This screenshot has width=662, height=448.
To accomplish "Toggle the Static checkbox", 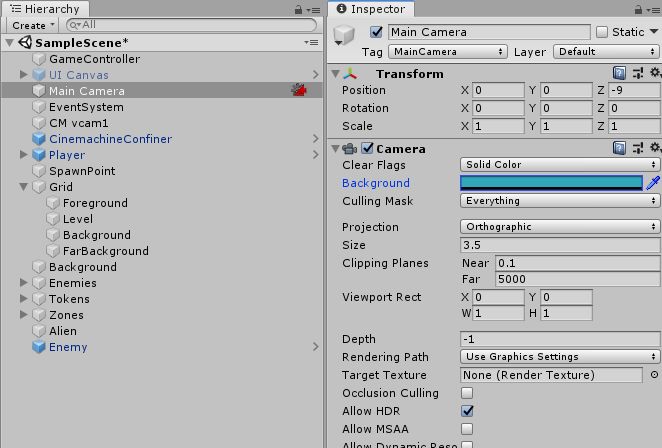I will [x=602, y=32].
